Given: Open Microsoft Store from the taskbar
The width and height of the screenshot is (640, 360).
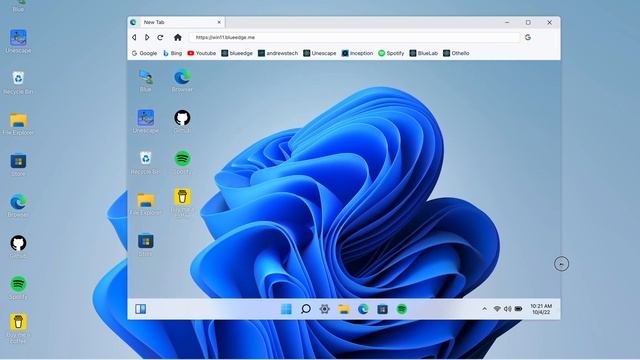Looking at the screenshot, I should coord(382,309).
